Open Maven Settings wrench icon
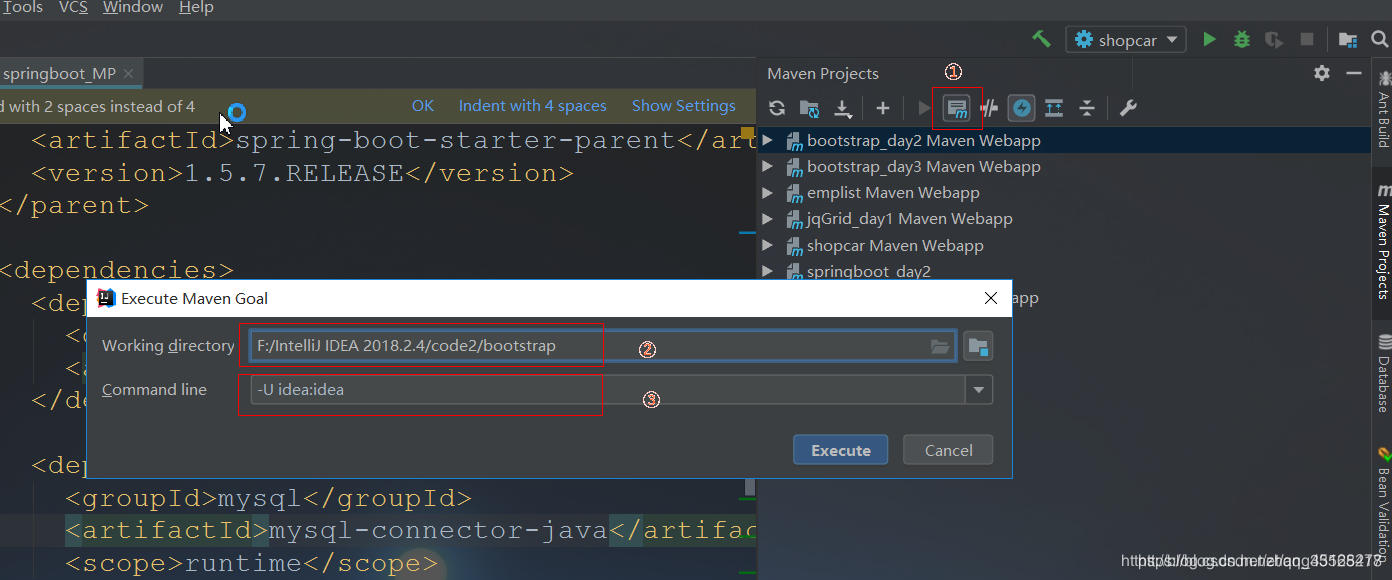This screenshot has width=1392, height=580. click(1128, 108)
